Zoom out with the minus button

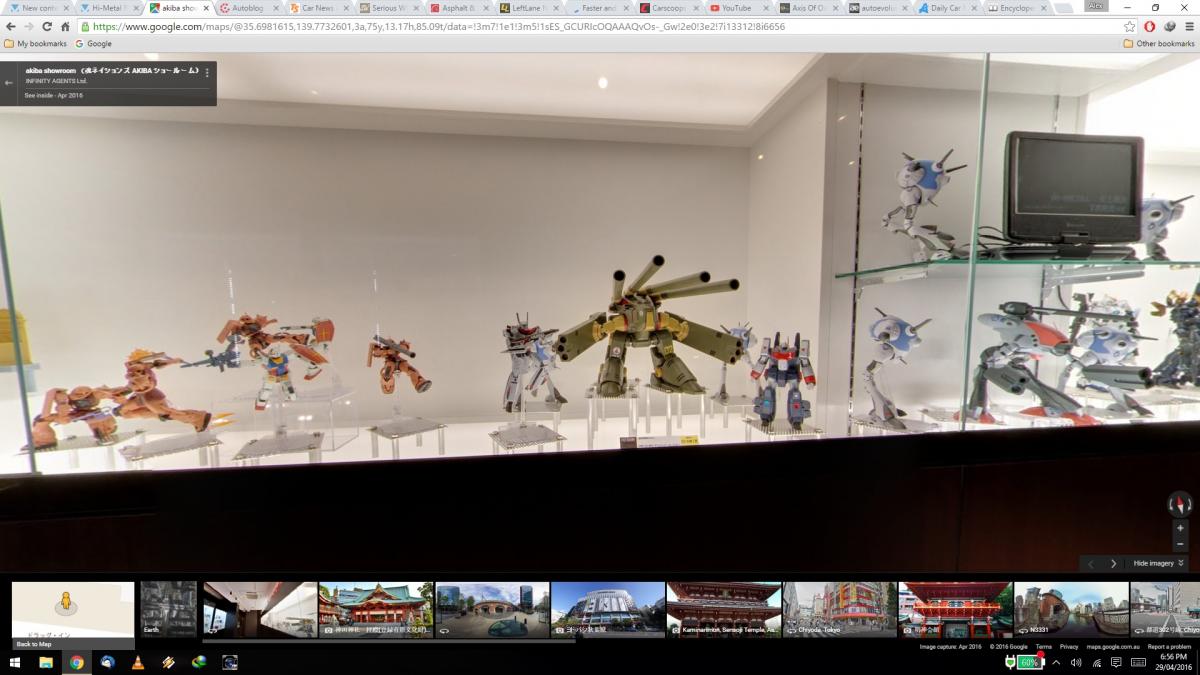[x=1180, y=544]
